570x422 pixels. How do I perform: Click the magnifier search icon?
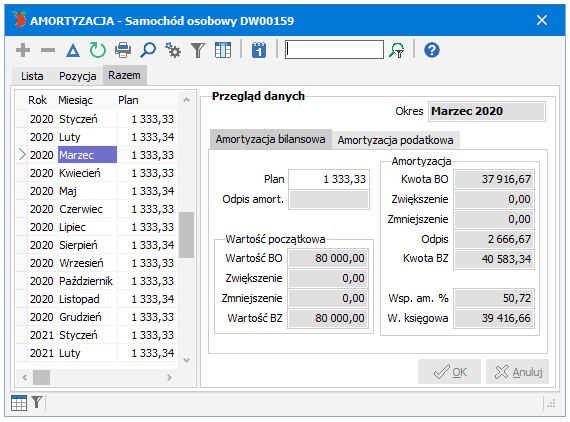point(148,50)
